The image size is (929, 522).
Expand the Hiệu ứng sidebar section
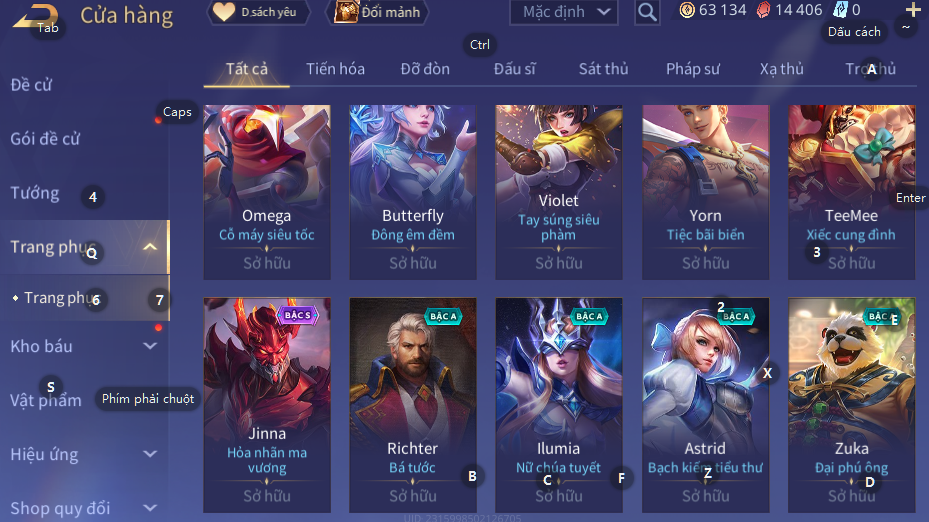150,454
